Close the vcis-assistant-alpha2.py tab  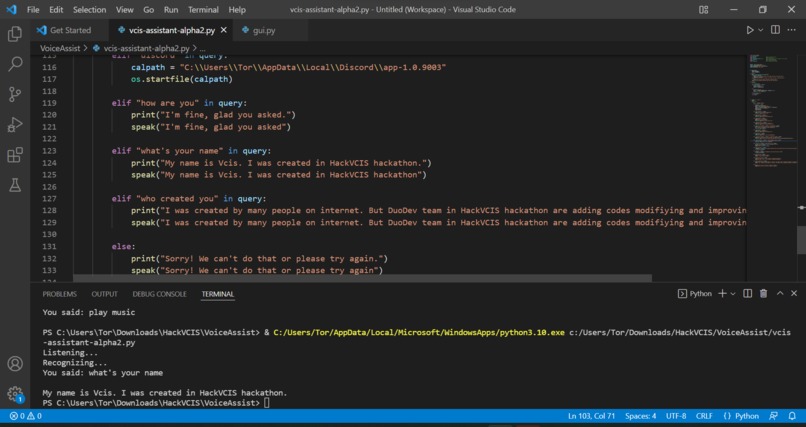tap(224, 30)
